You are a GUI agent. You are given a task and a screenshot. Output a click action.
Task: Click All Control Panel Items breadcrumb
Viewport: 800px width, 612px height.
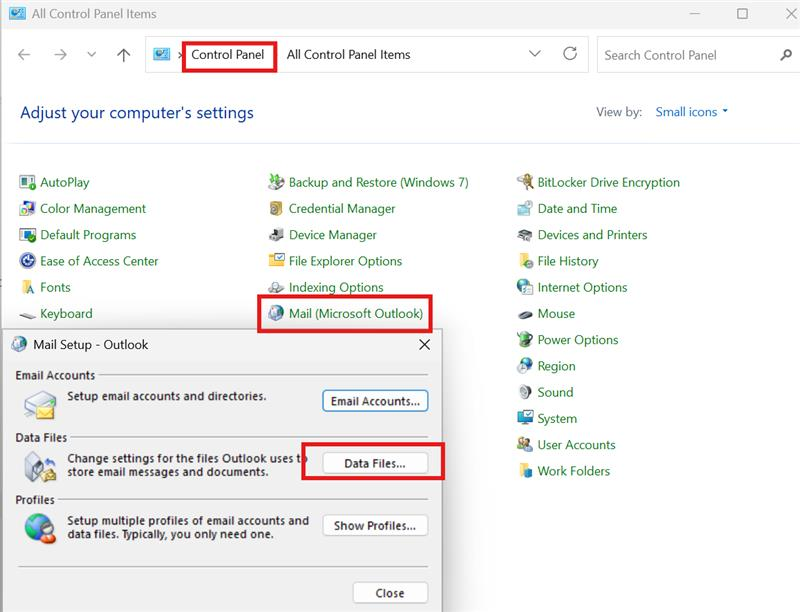pyautogui.click(x=348, y=55)
